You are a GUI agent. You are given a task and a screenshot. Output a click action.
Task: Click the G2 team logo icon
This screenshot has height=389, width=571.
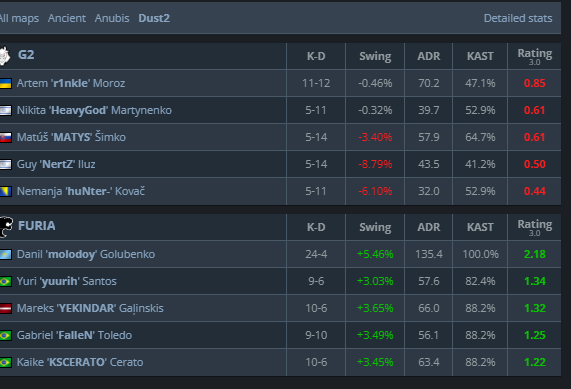click(5, 56)
